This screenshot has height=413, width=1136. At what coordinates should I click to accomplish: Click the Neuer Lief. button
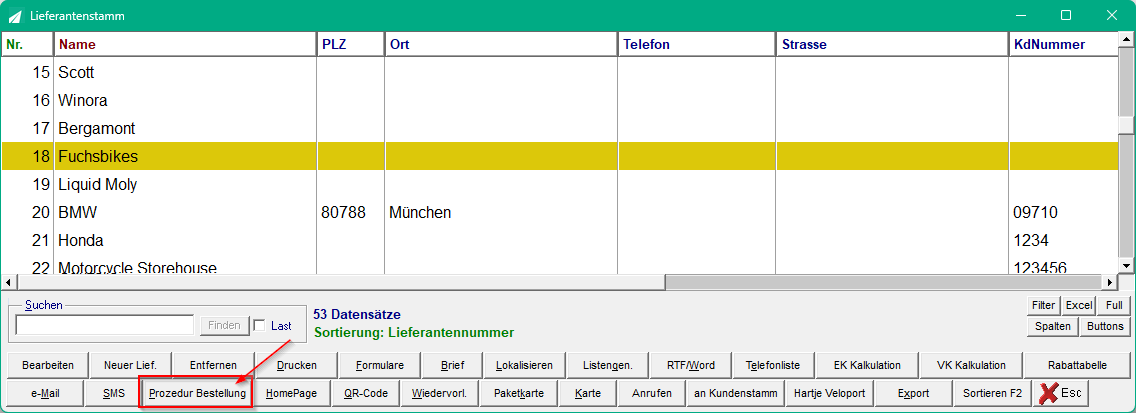[x=130, y=365]
